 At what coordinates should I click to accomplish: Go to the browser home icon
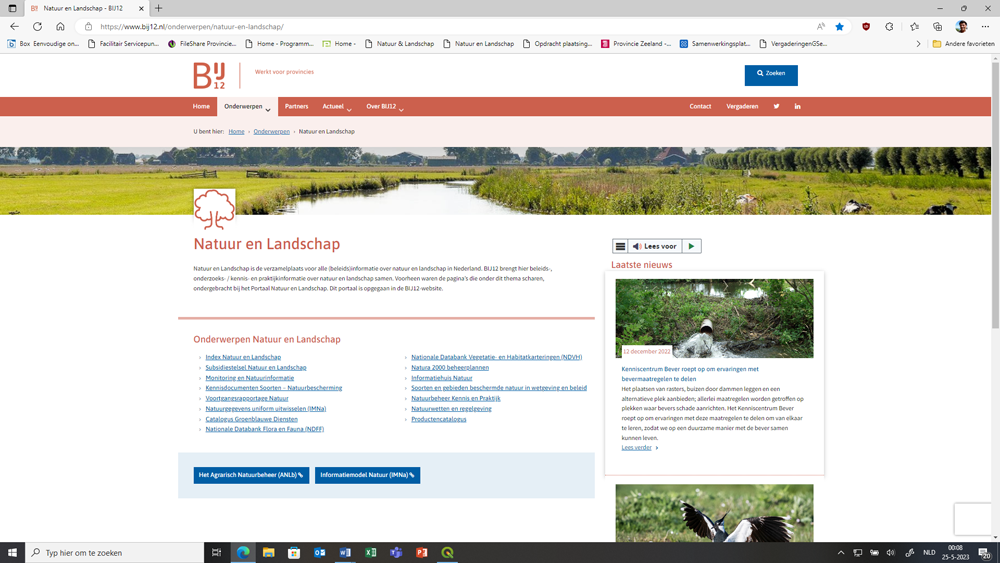pos(60,27)
